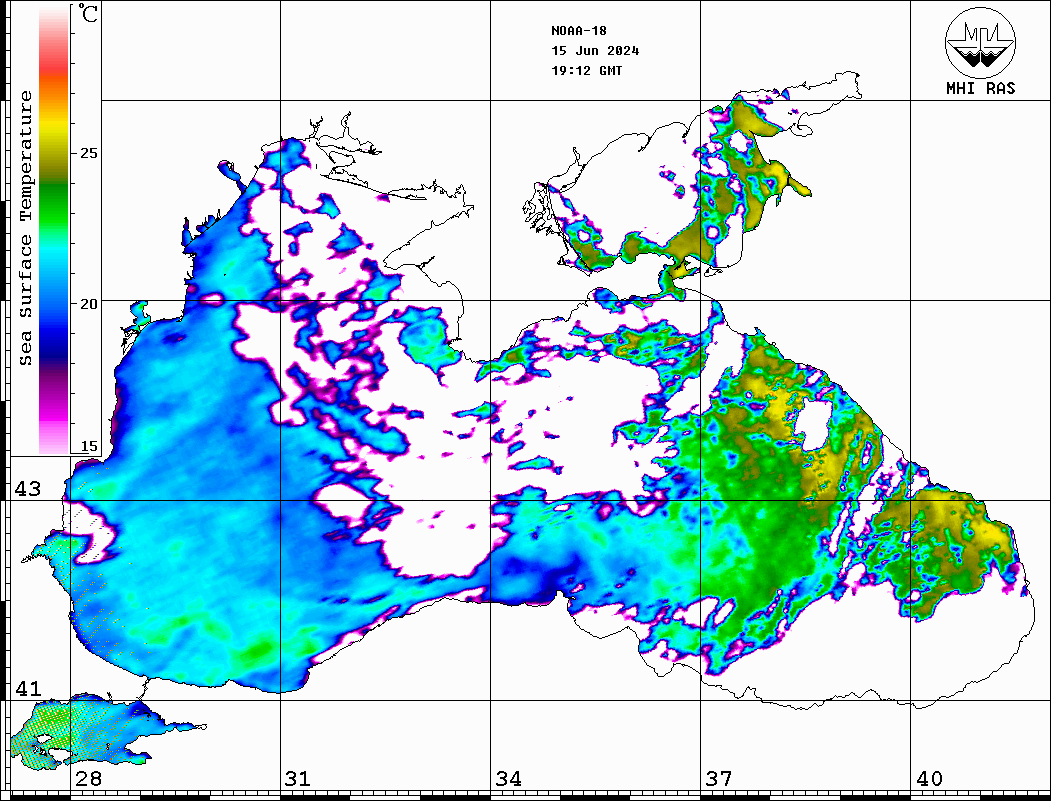1051x801 pixels.
Task: Select the 'MHI RAS' label text
Action: tap(980, 88)
